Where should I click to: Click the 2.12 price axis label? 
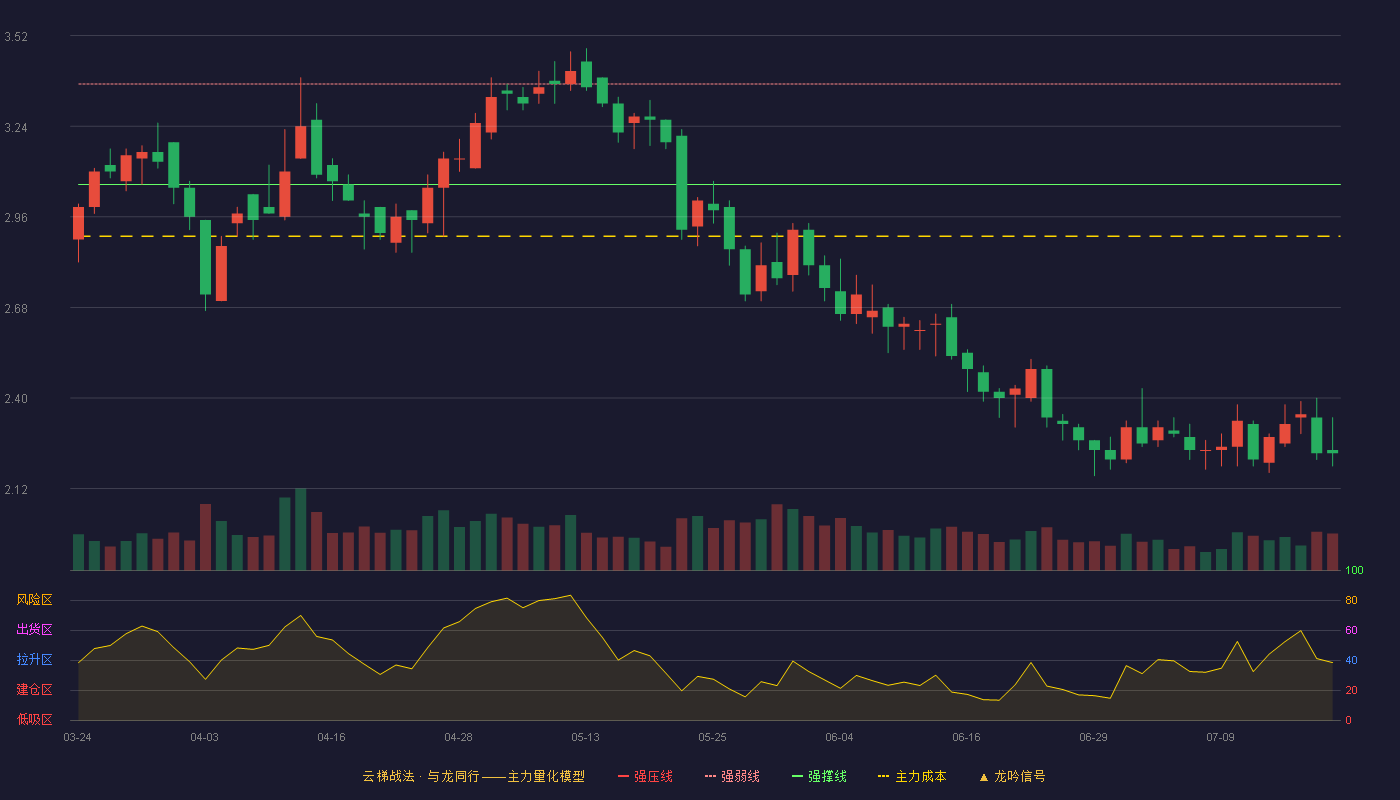click(x=16, y=490)
